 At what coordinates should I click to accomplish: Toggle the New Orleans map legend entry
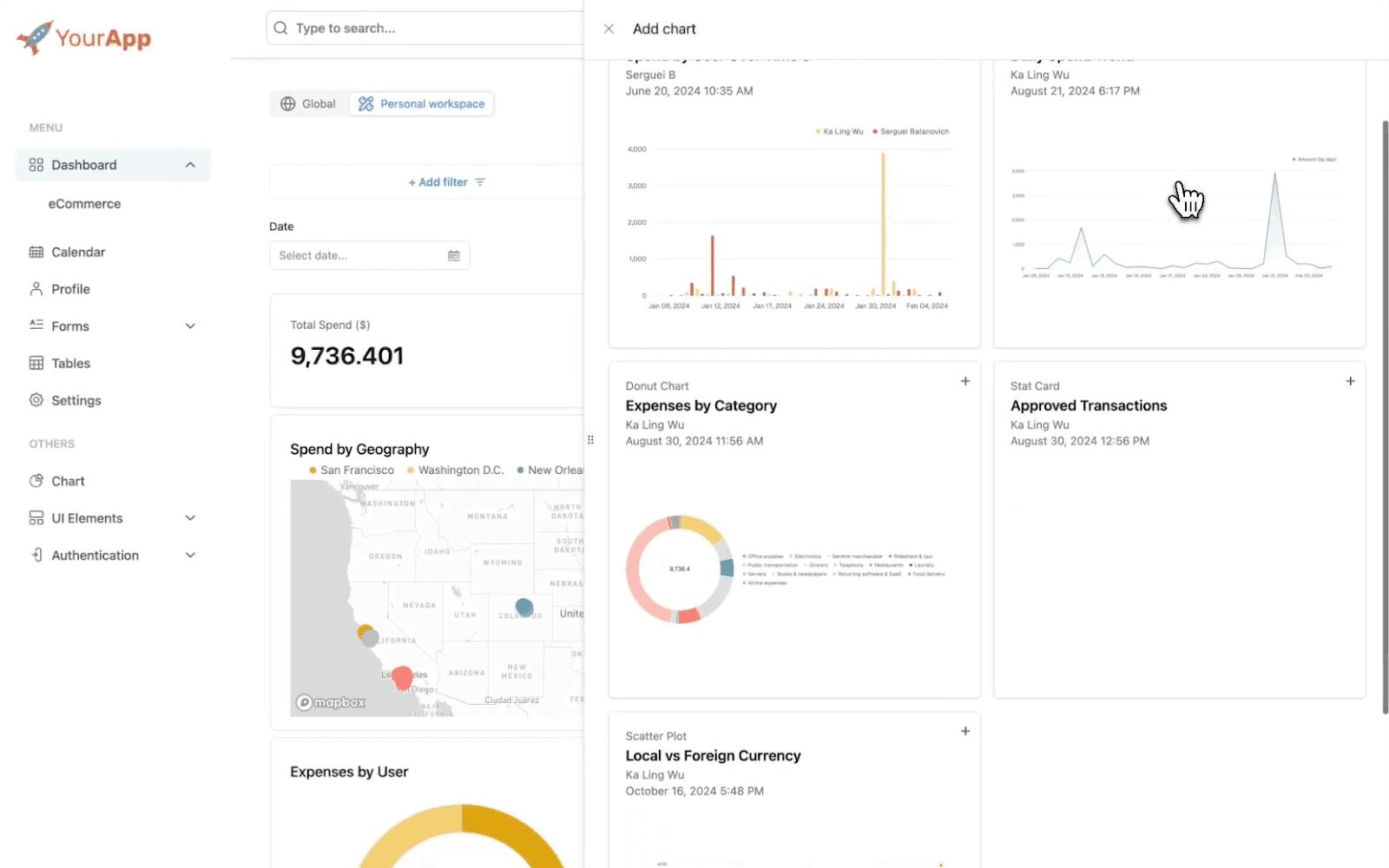pos(550,470)
